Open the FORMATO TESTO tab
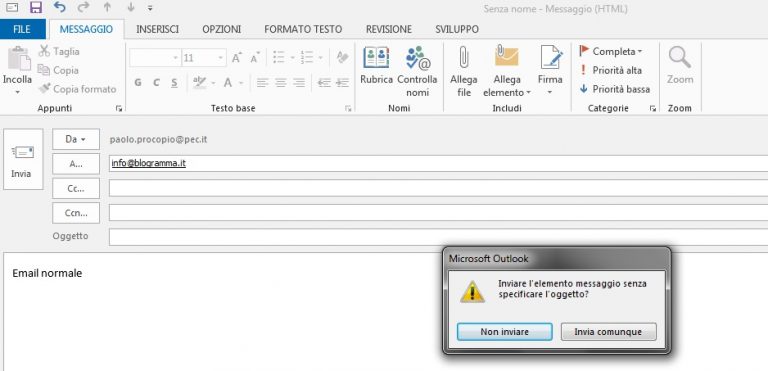The image size is (768, 371). click(x=303, y=29)
